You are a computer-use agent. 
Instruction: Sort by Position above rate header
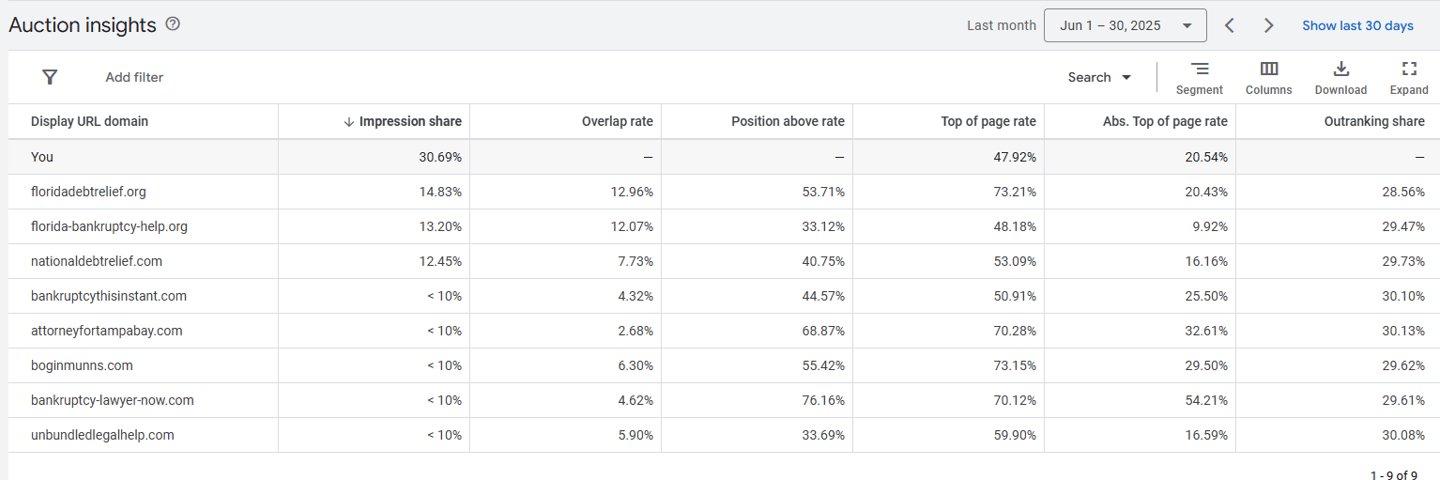click(787, 122)
